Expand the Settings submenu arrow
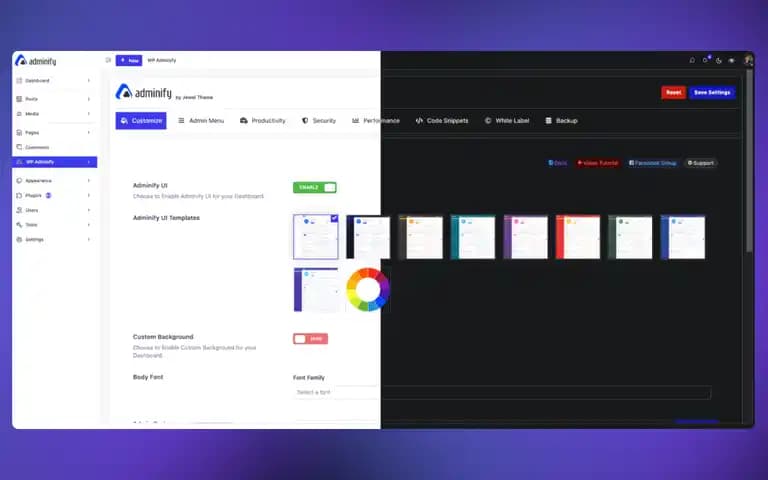Screen dimensions: 768x480 tap(89, 240)
